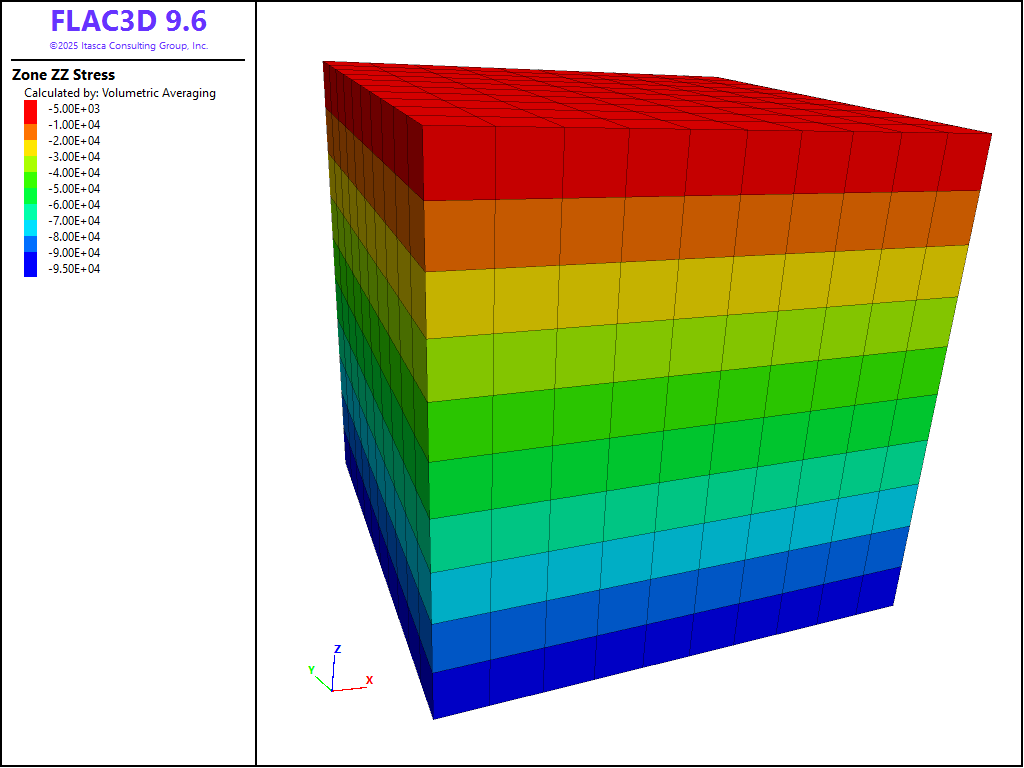
Task: Click the FLAC3D 9.6 title logo
Action: click(128, 22)
